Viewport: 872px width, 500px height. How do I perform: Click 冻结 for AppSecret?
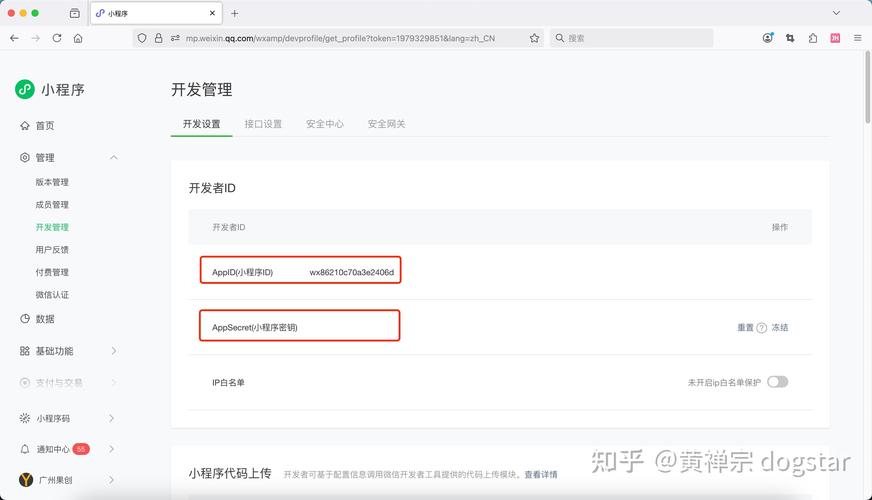[x=780, y=328]
